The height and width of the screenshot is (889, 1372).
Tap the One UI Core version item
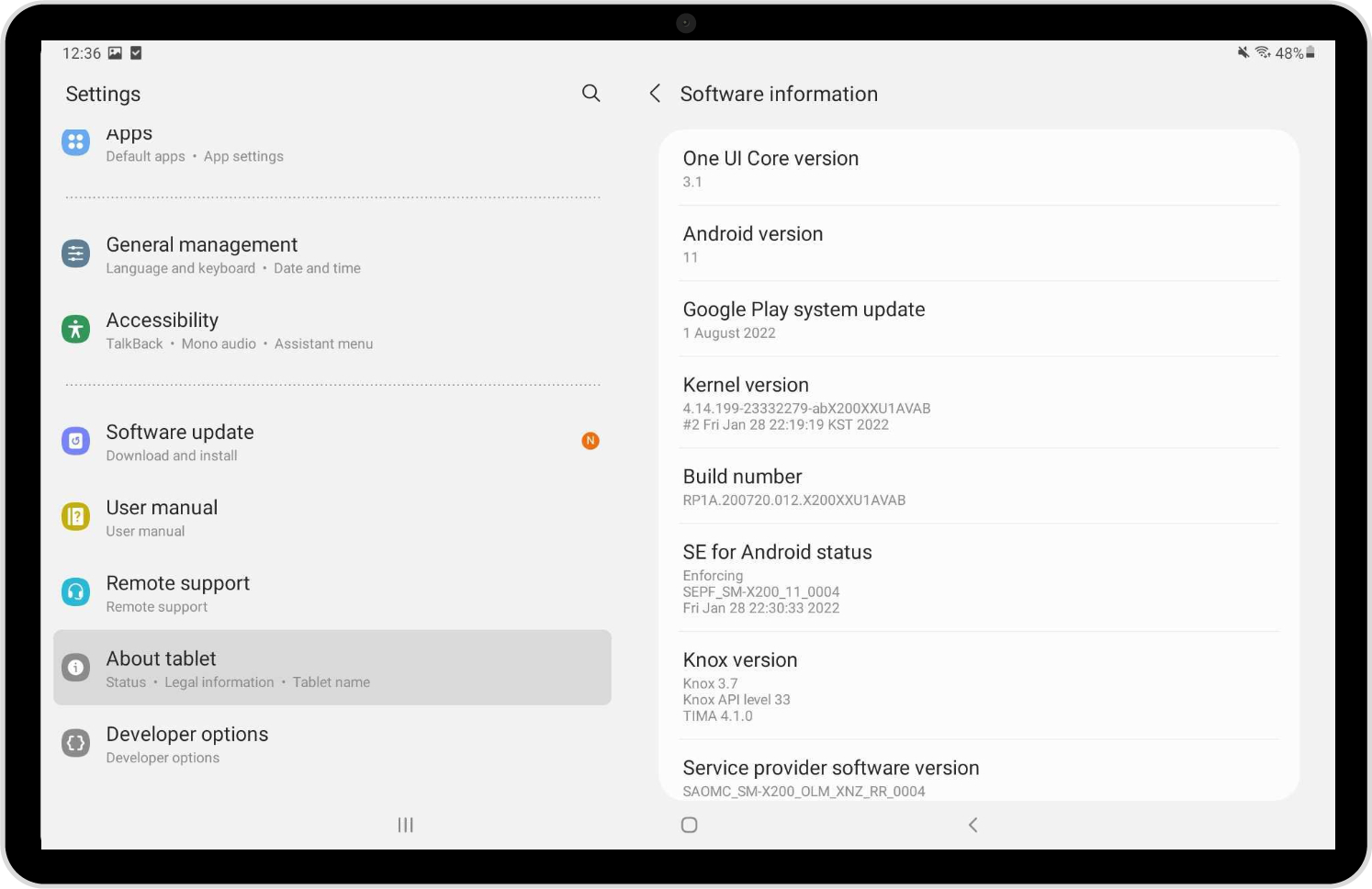(x=978, y=169)
